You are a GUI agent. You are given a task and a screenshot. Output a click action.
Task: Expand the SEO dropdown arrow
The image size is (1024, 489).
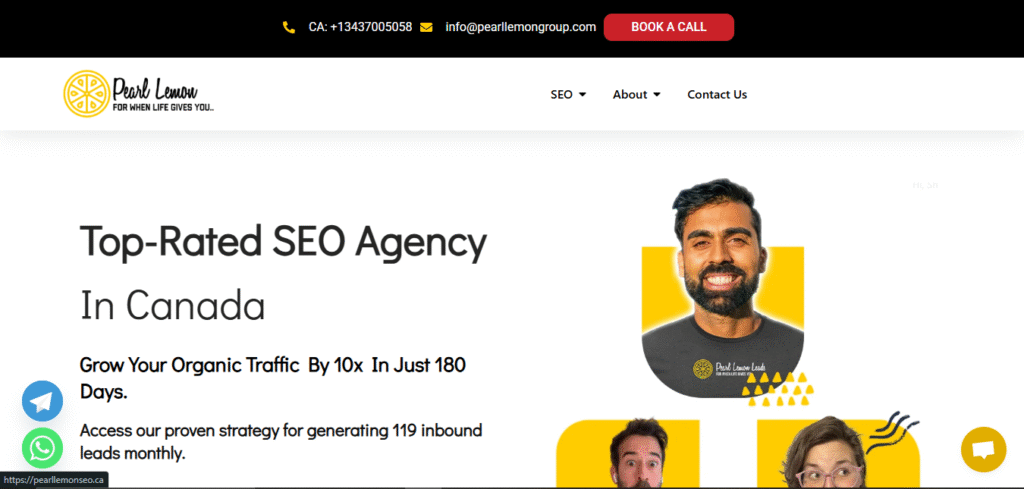click(583, 95)
